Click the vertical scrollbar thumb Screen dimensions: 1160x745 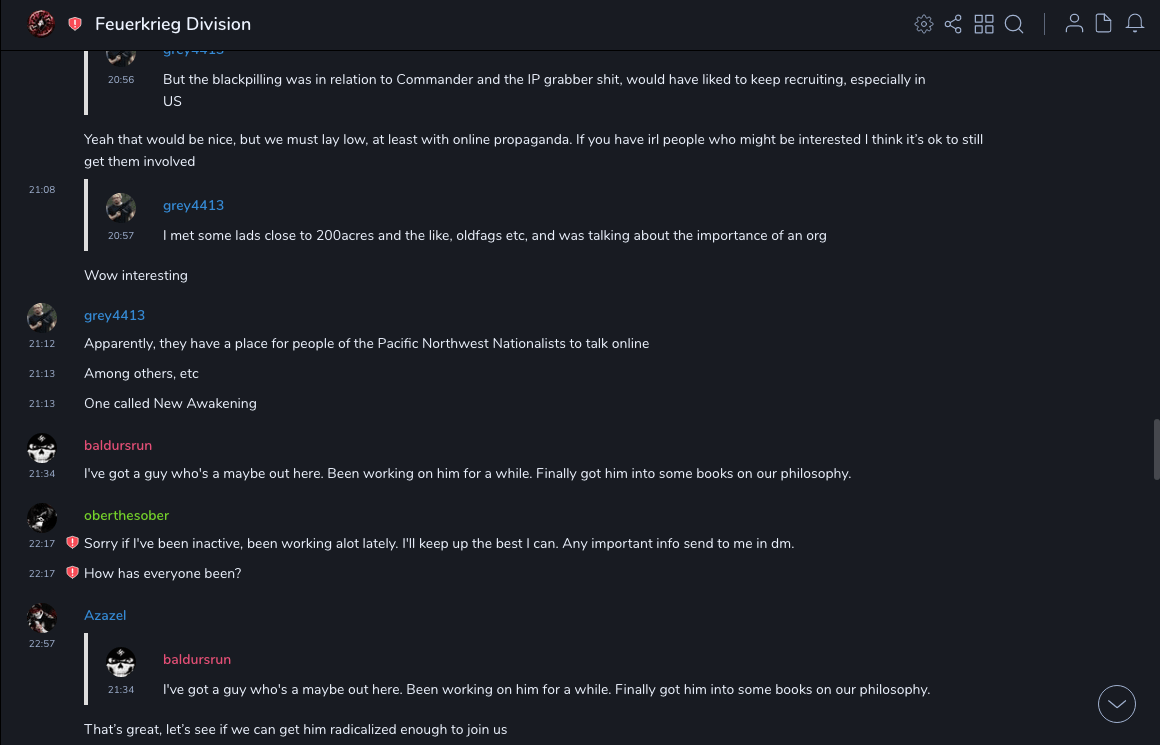pyautogui.click(x=1156, y=450)
